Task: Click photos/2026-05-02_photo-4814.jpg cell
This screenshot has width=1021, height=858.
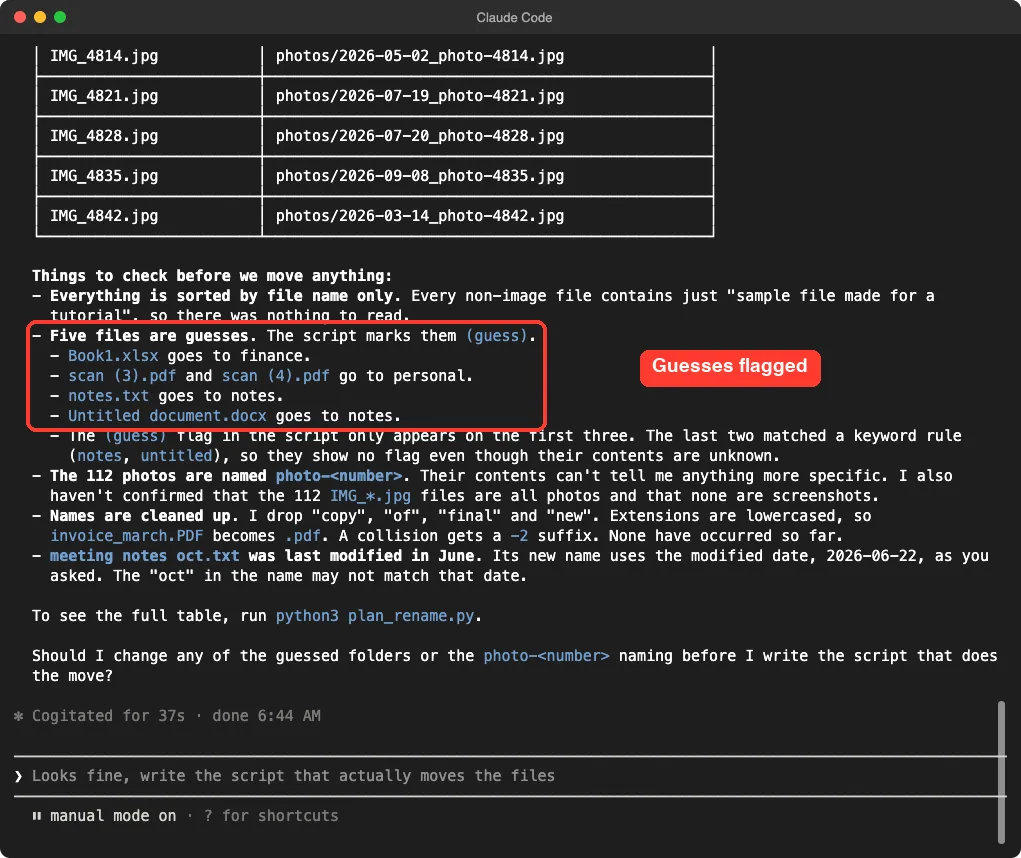Action: (488, 56)
